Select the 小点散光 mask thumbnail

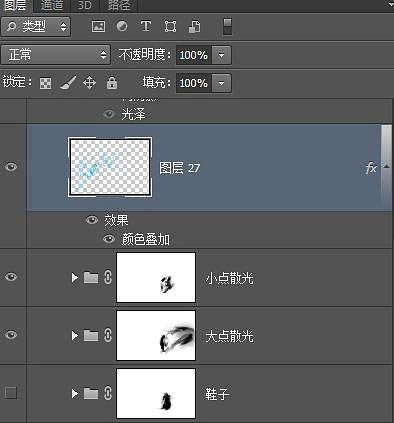coord(156,277)
